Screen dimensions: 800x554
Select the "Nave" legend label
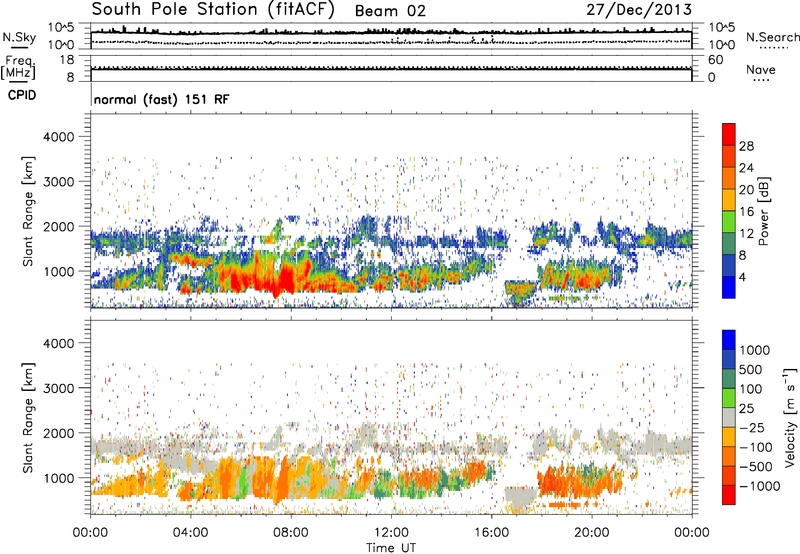pyautogui.click(x=761, y=69)
